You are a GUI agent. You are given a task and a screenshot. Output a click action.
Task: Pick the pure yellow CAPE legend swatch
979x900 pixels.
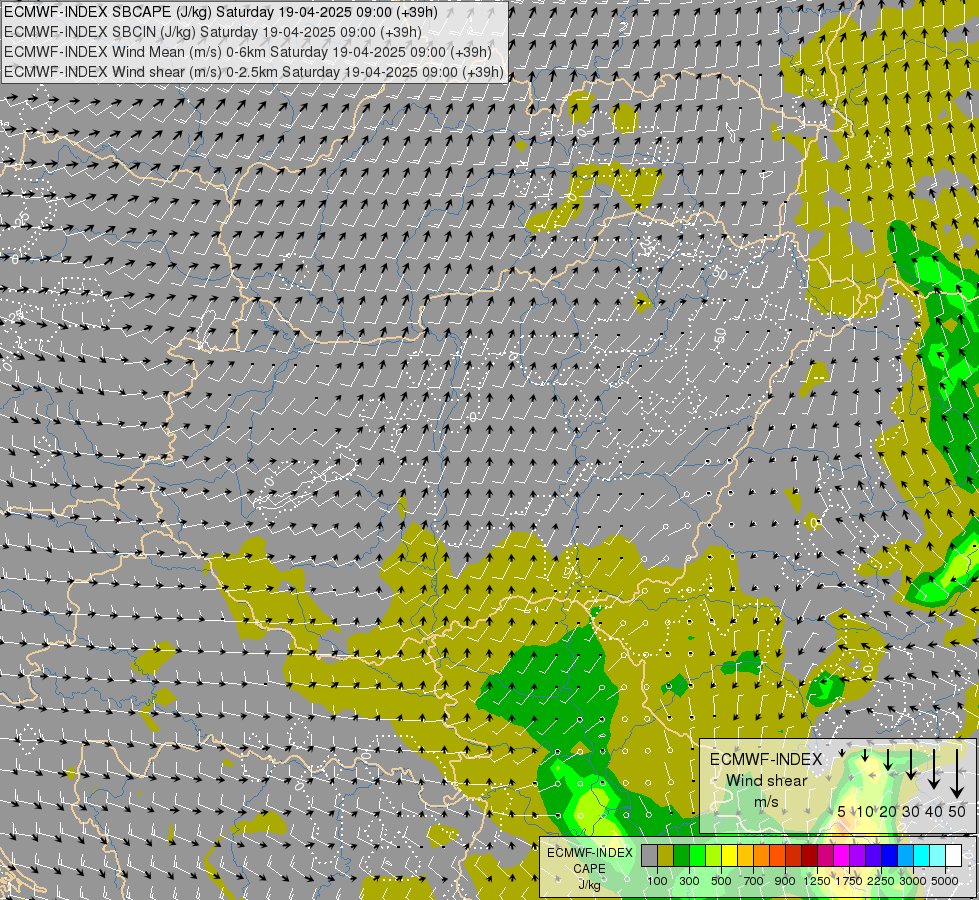[x=730, y=856]
